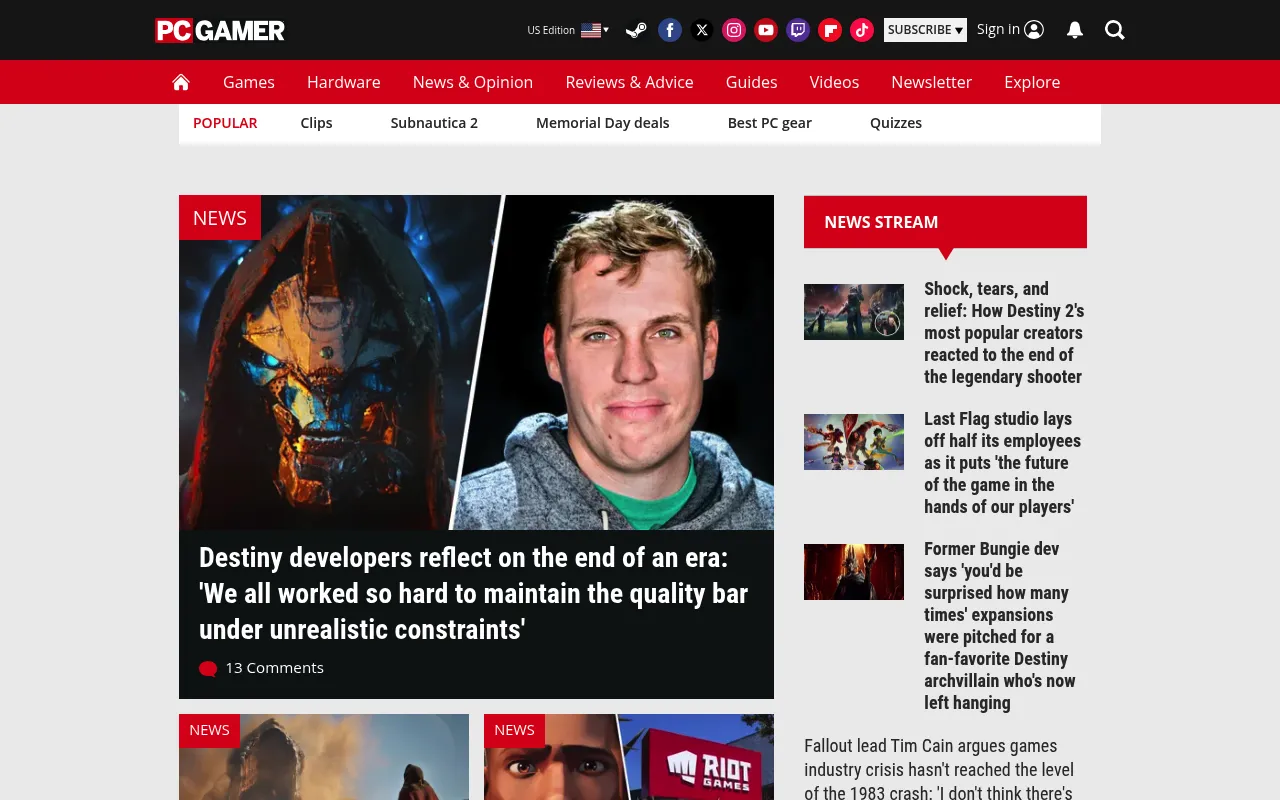Open the lower-left news card image

324,757
